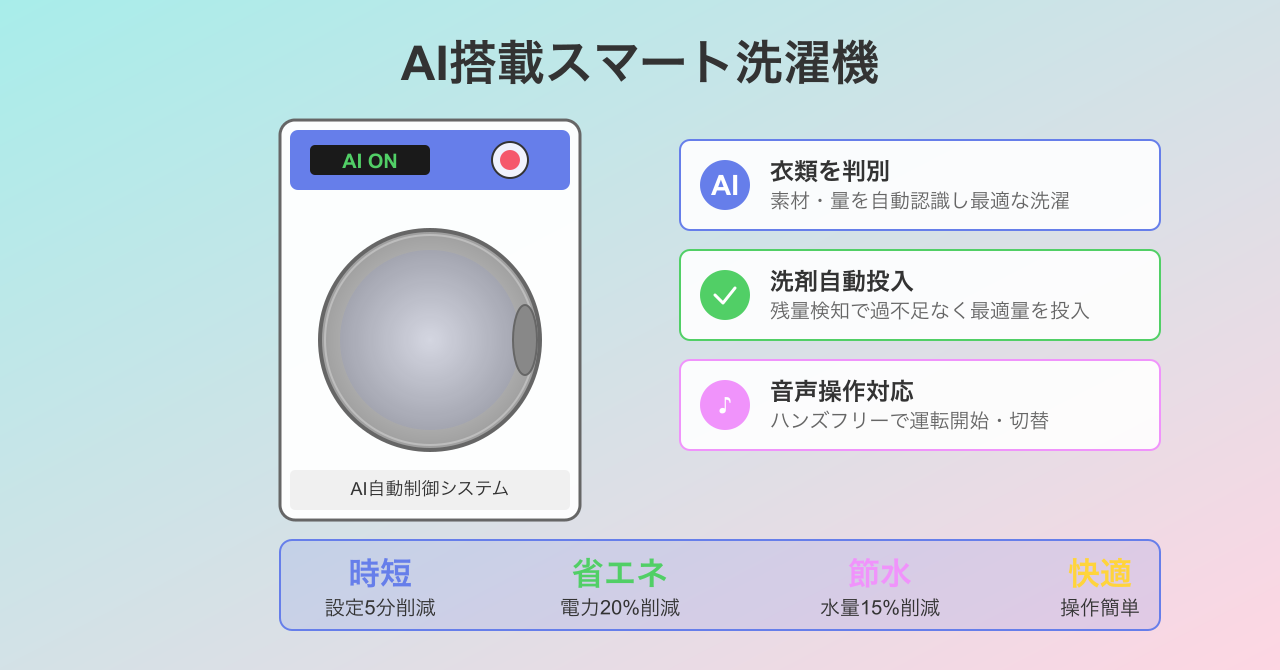Click the 節水 benefit heading
Screen dimensions: 1280x670
coord(880,573)
